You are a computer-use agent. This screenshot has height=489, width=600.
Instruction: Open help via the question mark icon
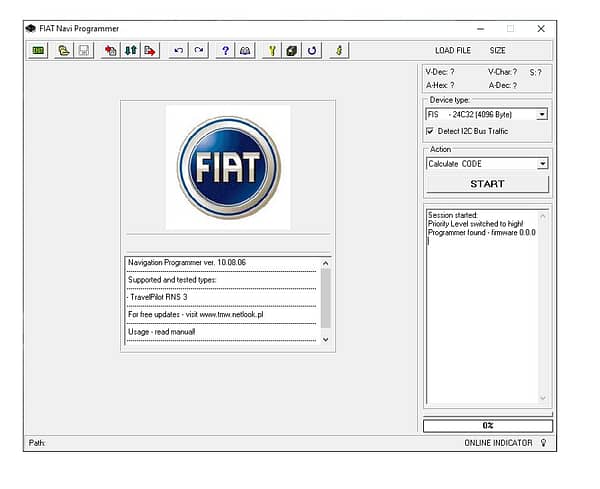coord(225,50)
